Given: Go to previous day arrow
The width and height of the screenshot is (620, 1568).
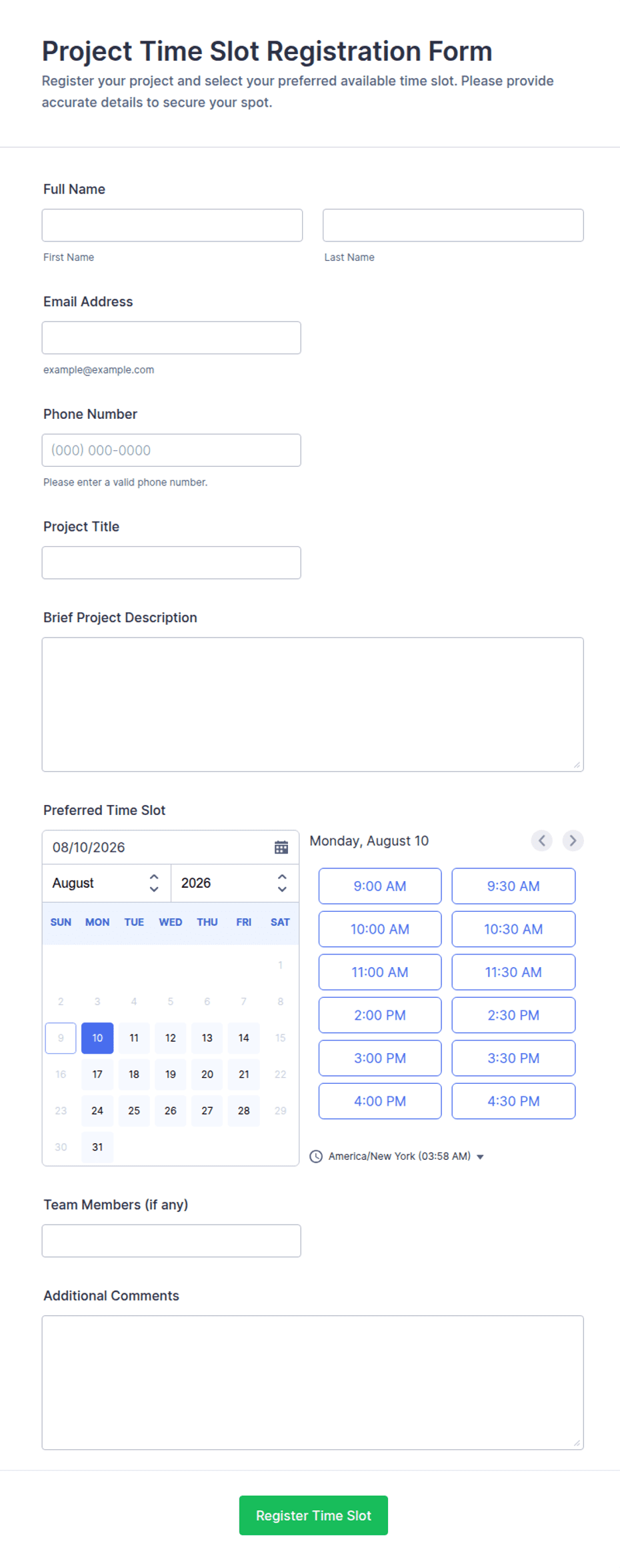Looking at the screenshot, I should tap(542, 840).
